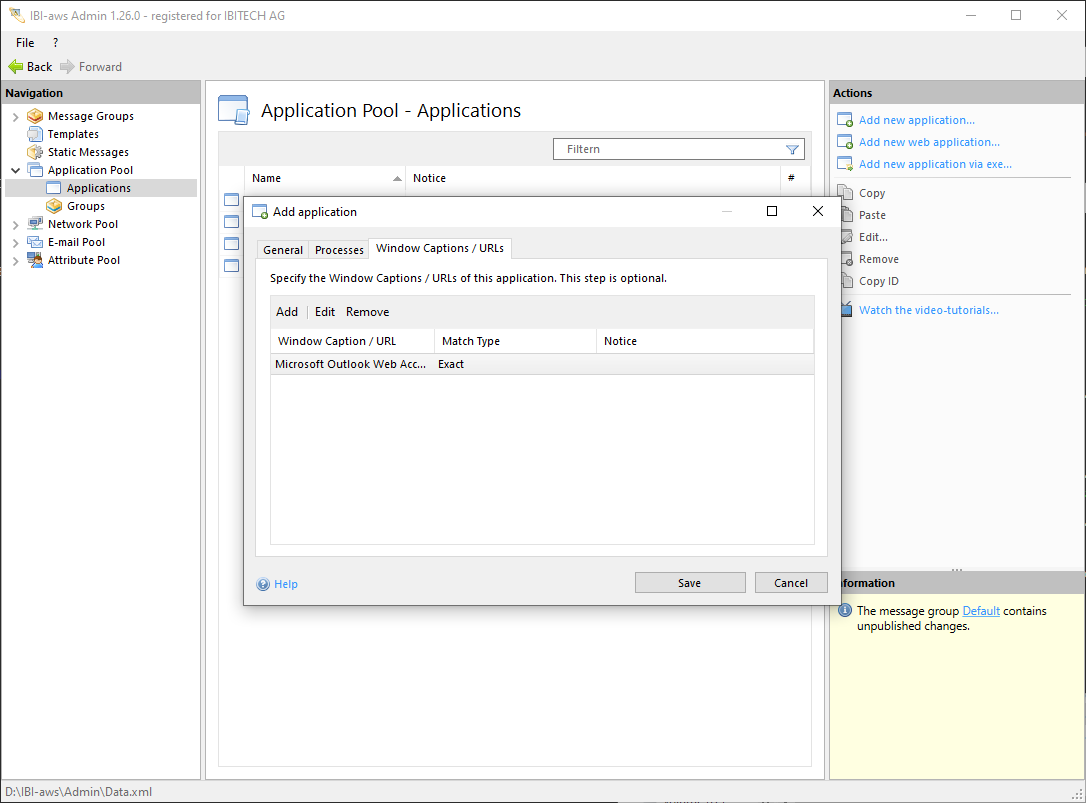
Task: Click the Add new web application icon
Action: pyautogui.click(x=845, y=142)
